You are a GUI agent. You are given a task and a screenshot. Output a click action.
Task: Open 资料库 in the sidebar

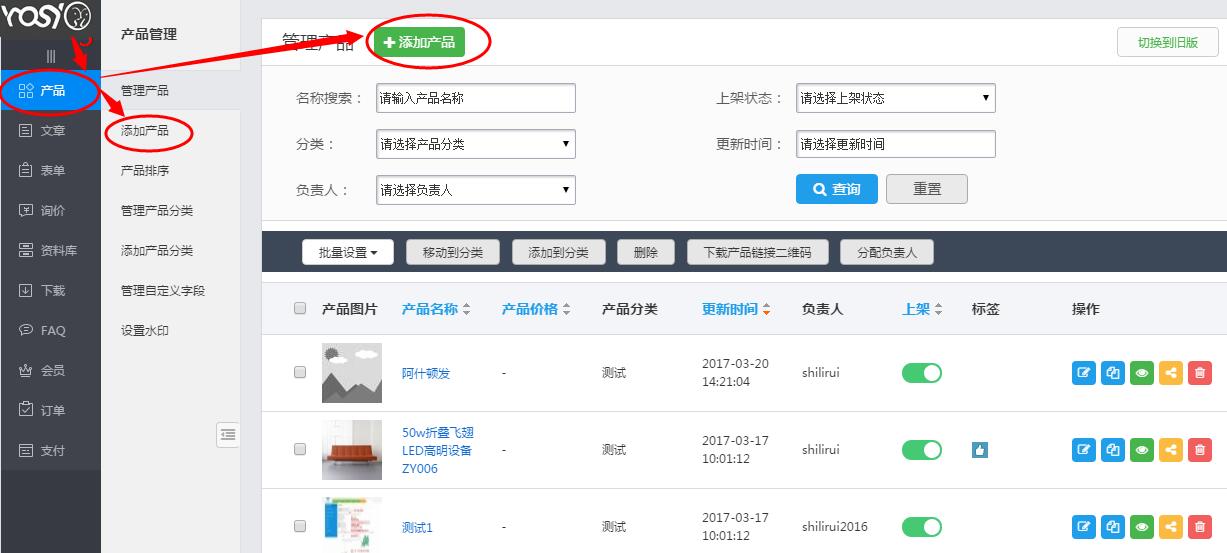point(50,251)
